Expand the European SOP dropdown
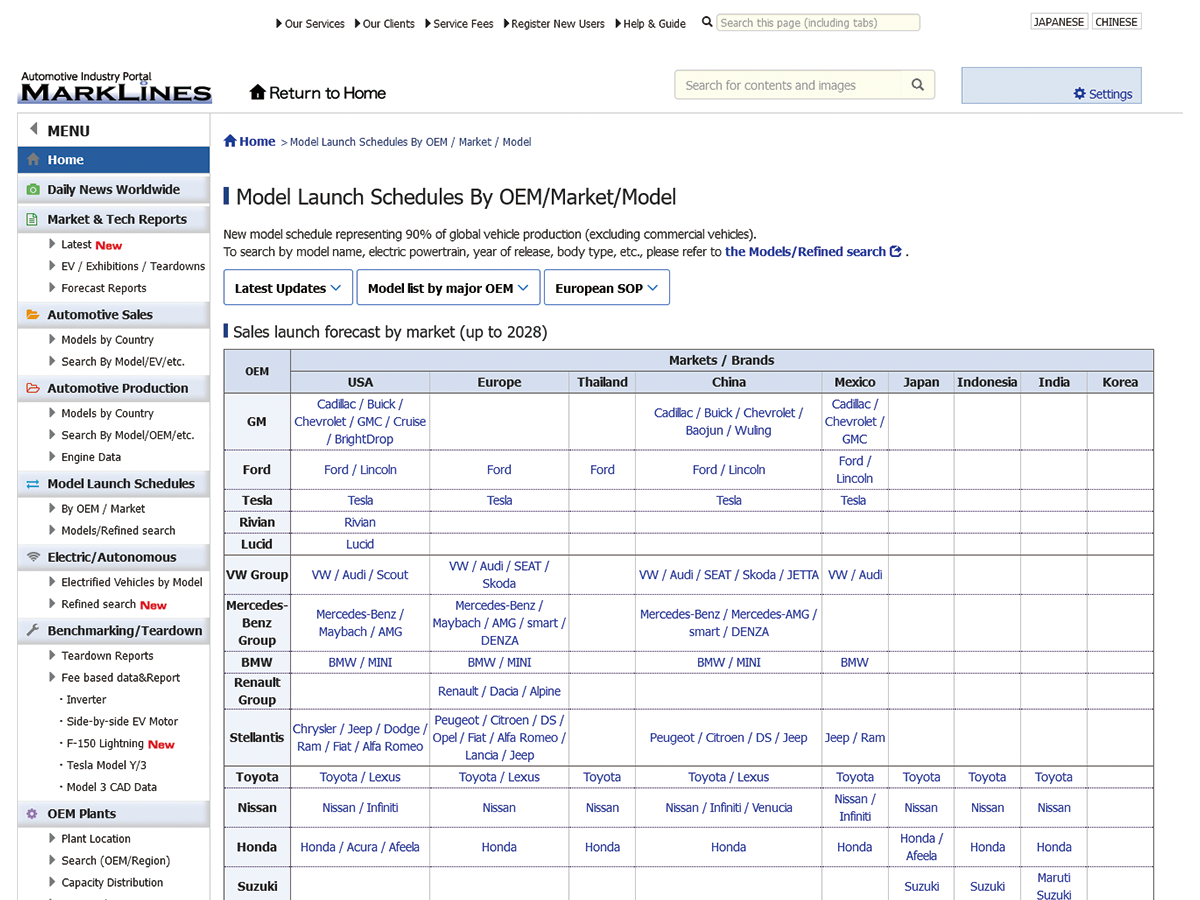 coord(606,288)
